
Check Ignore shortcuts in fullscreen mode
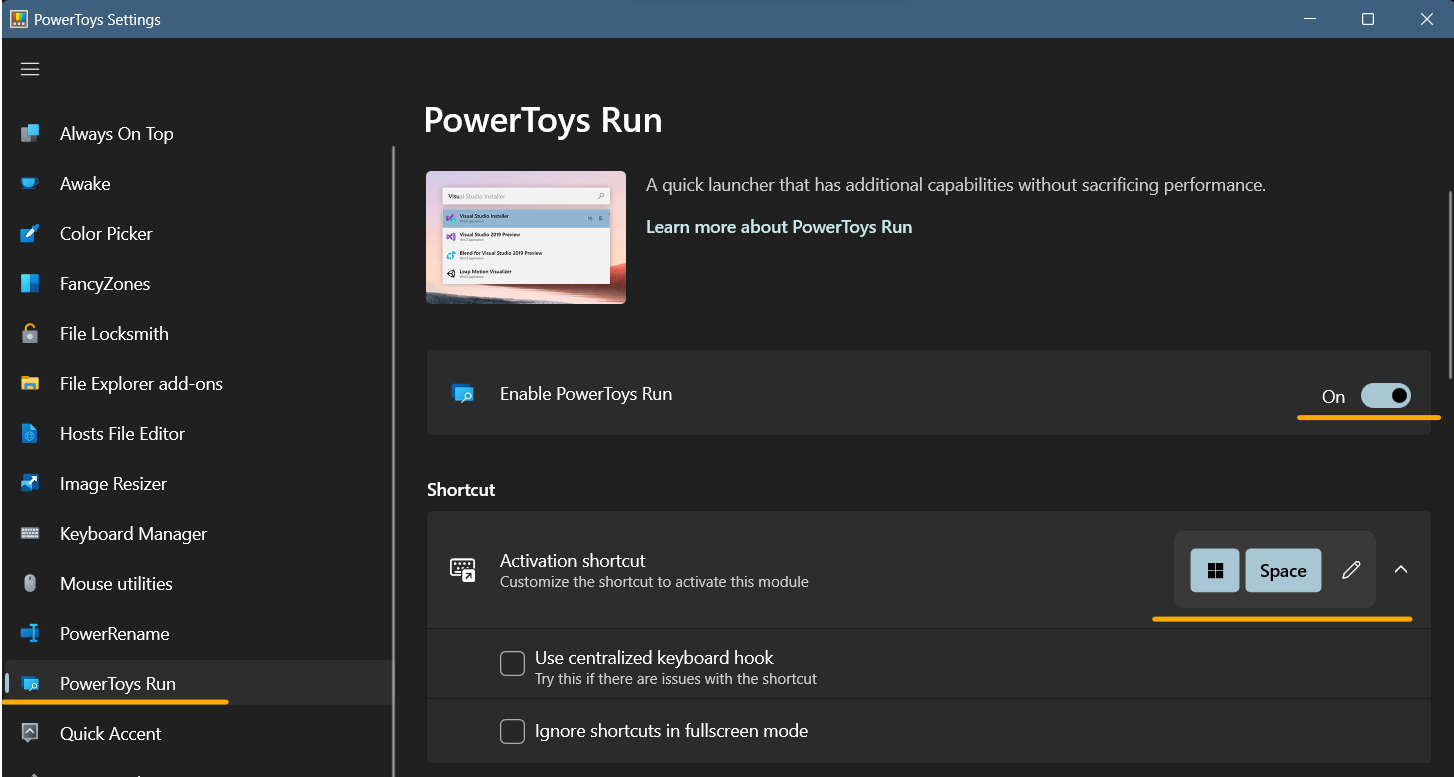(x=512, y=731)
